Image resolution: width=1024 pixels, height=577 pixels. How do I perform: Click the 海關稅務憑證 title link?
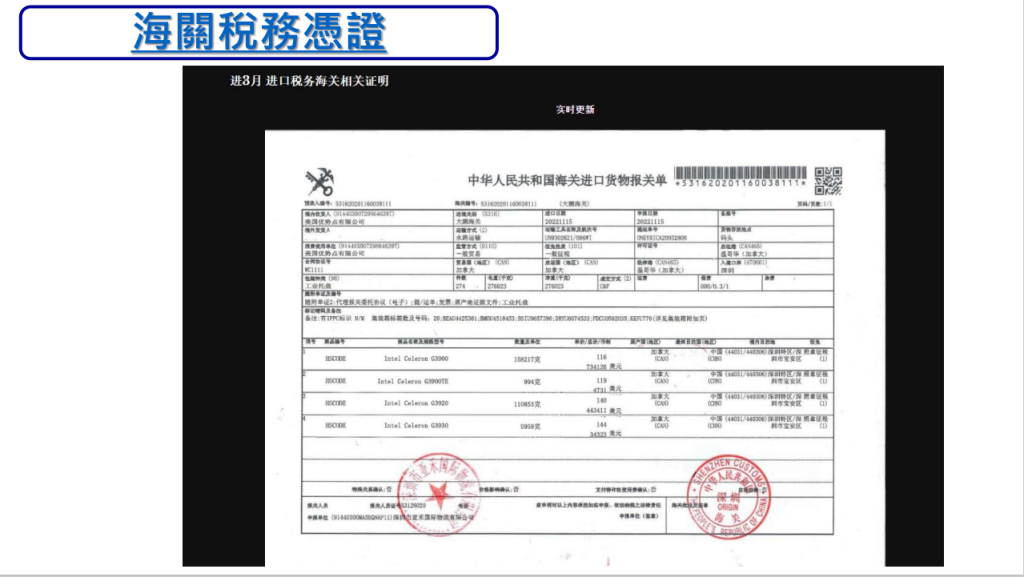tap(259, 32)
